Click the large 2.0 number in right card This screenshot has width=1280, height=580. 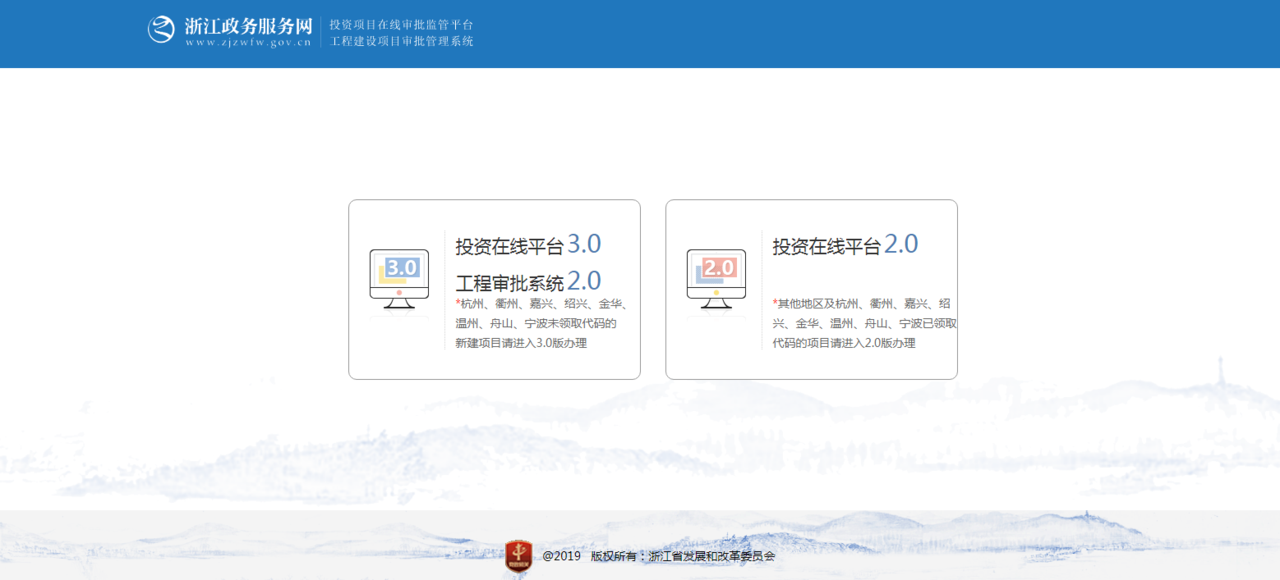[901, 244]
